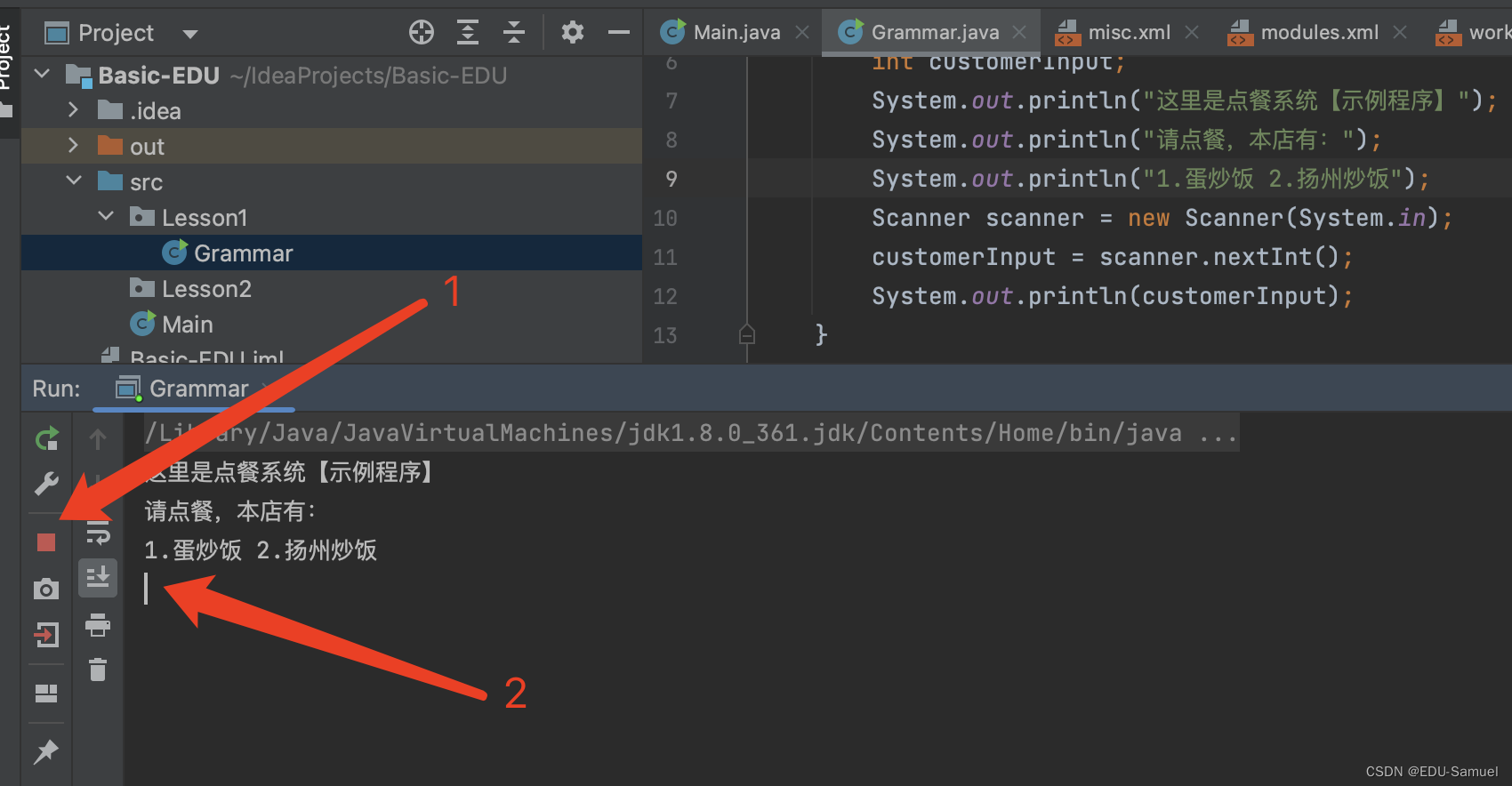1512x786 pixels.
Task: Click the Collapse All icon in Project toolbar
Action: [514, 33]
